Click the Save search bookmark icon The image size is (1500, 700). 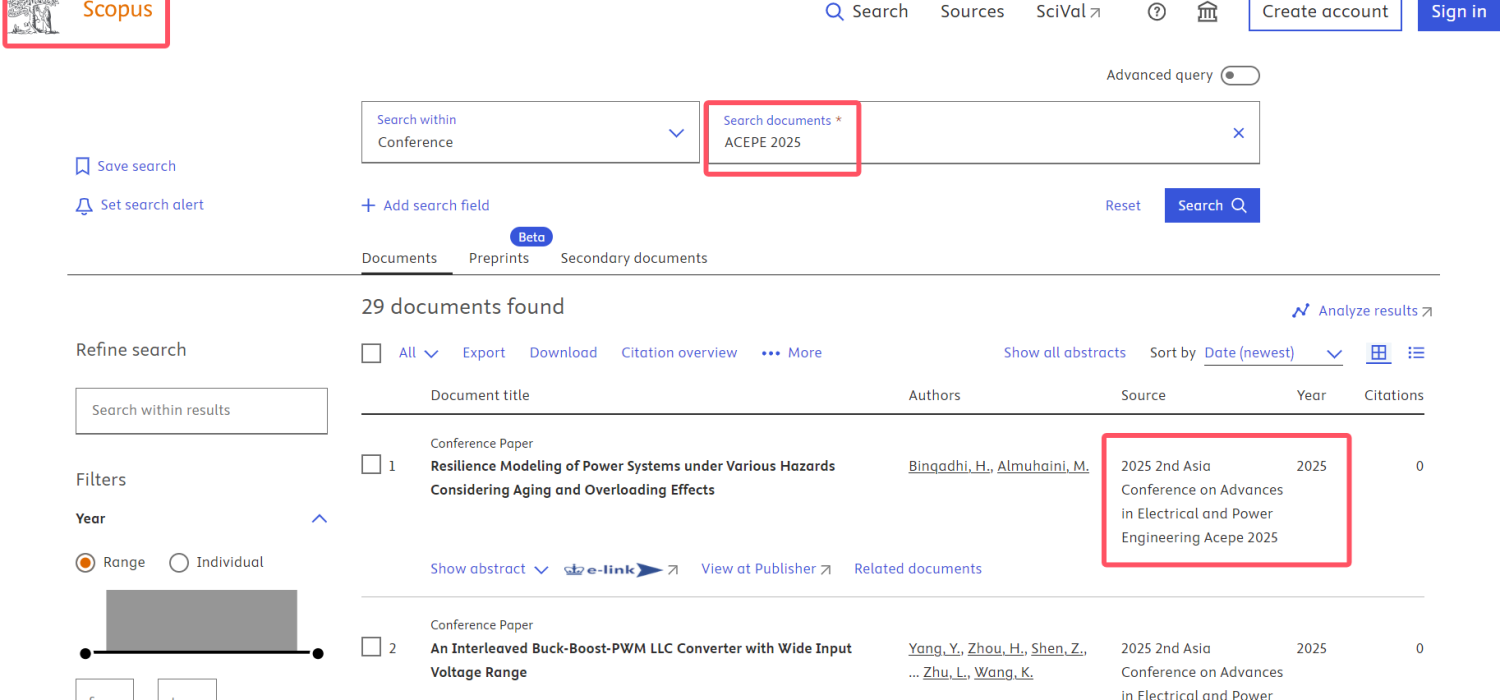83,166
